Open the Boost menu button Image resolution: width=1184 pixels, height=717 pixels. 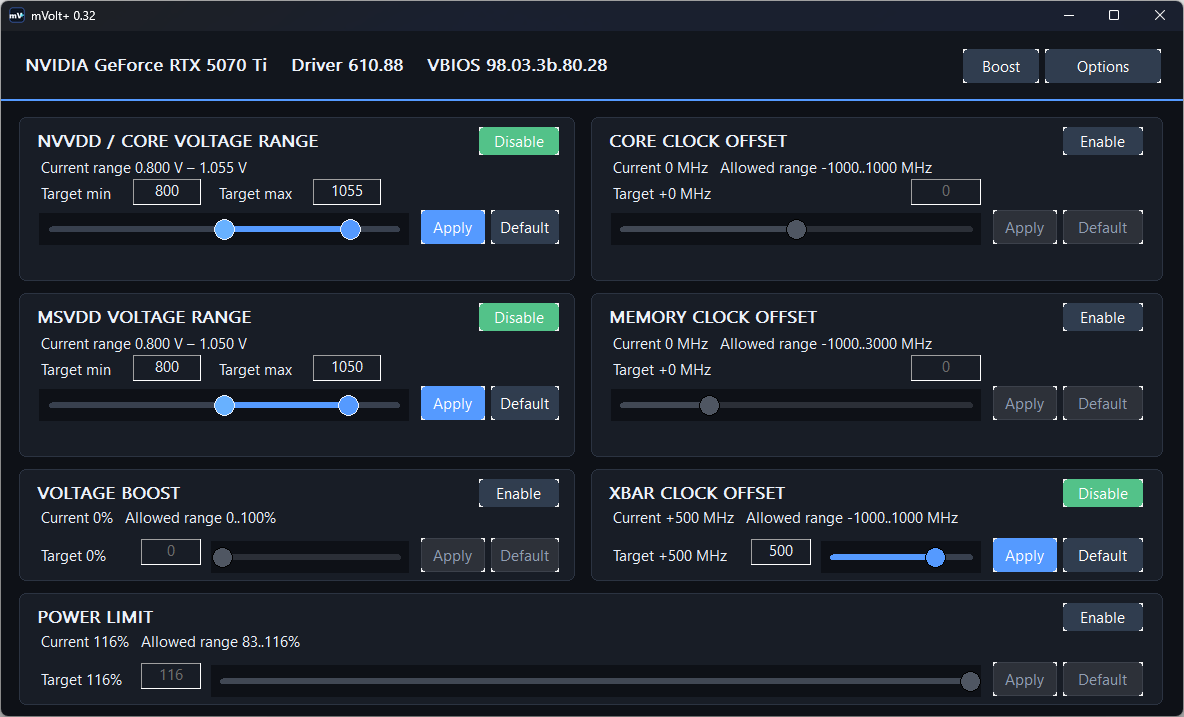pyautogui.click(x=1001, y=66)
